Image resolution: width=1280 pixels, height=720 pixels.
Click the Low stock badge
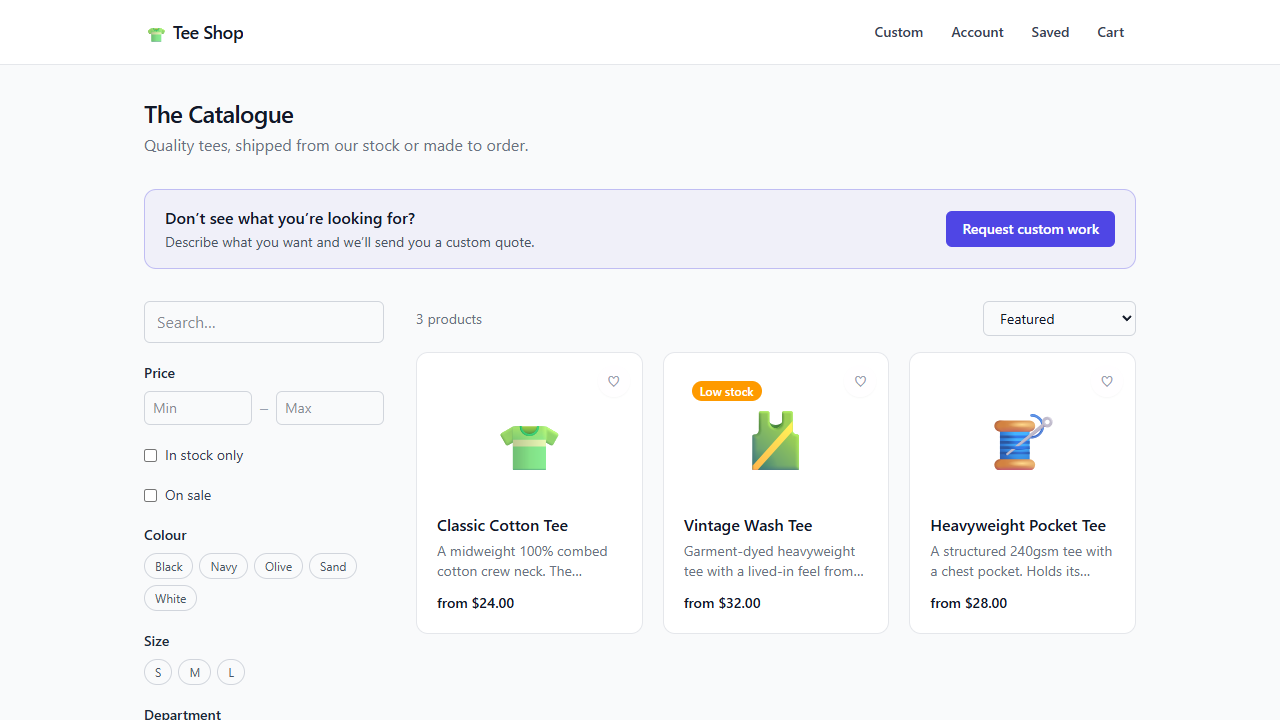pyautogui.click(x=727, y=391)
